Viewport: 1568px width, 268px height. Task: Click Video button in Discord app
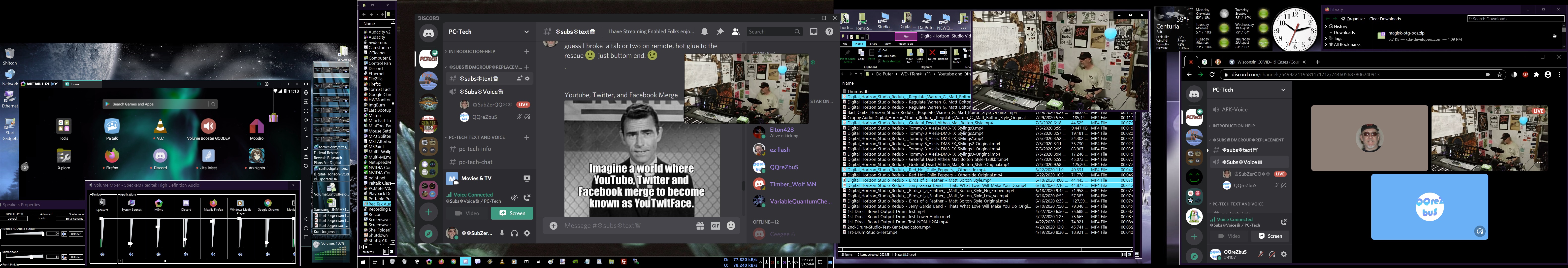[467, 213]
